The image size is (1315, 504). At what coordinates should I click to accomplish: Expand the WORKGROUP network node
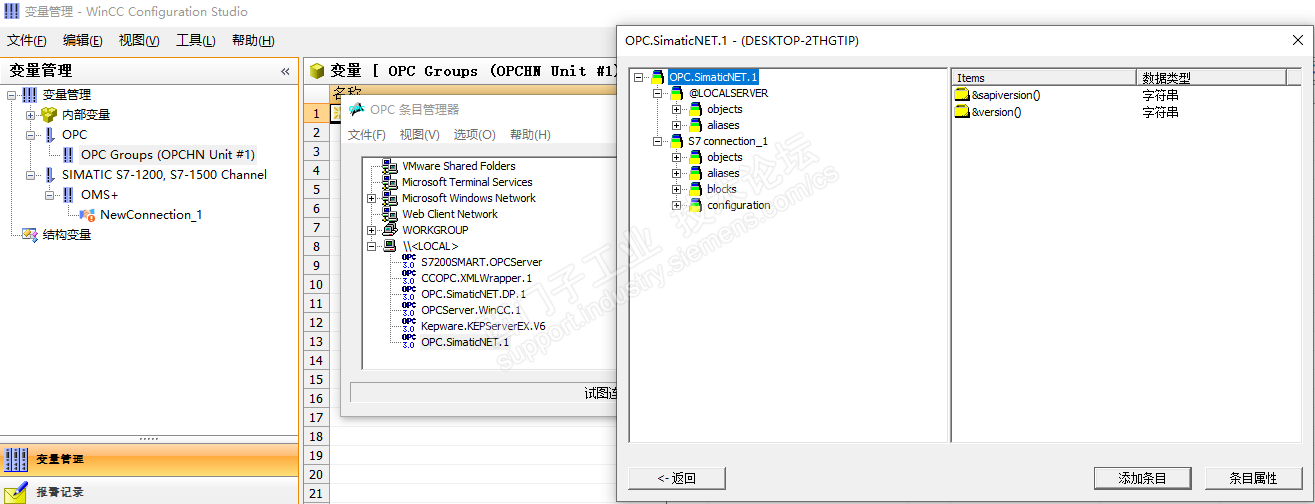pyautogui.click(x=372, y=230)
